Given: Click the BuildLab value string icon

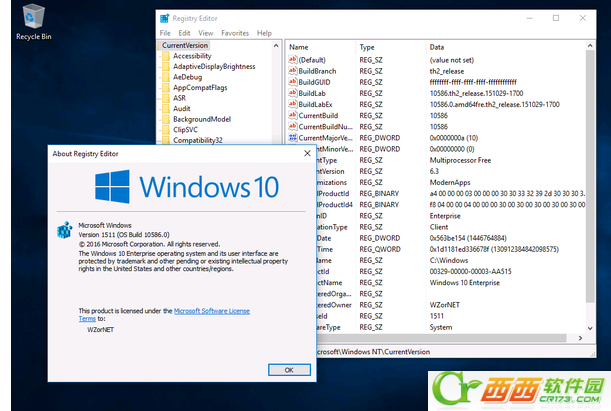Looking at the screenshot, I should click(293, 93).
